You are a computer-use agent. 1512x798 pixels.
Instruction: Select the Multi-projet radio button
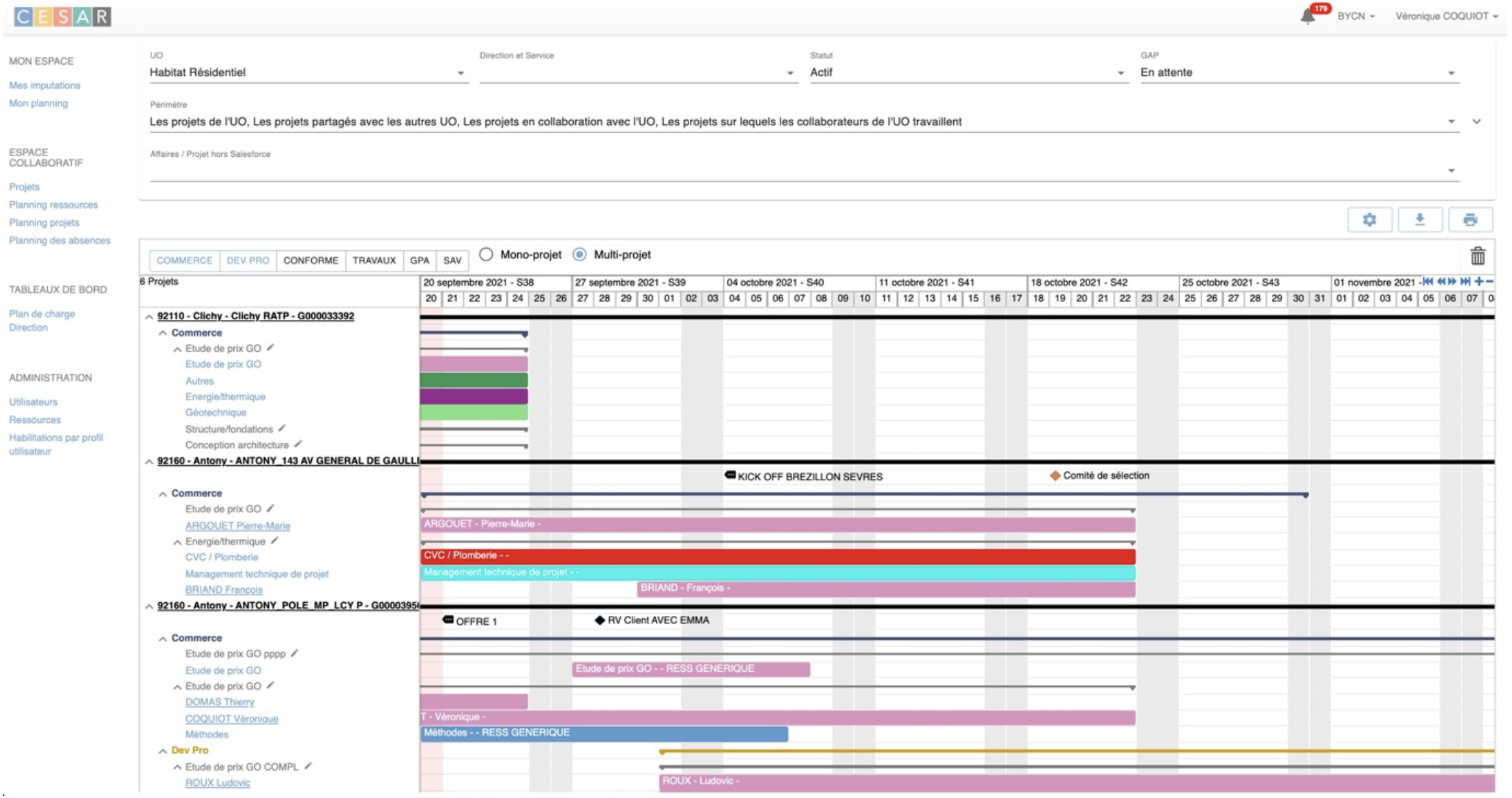579,254
